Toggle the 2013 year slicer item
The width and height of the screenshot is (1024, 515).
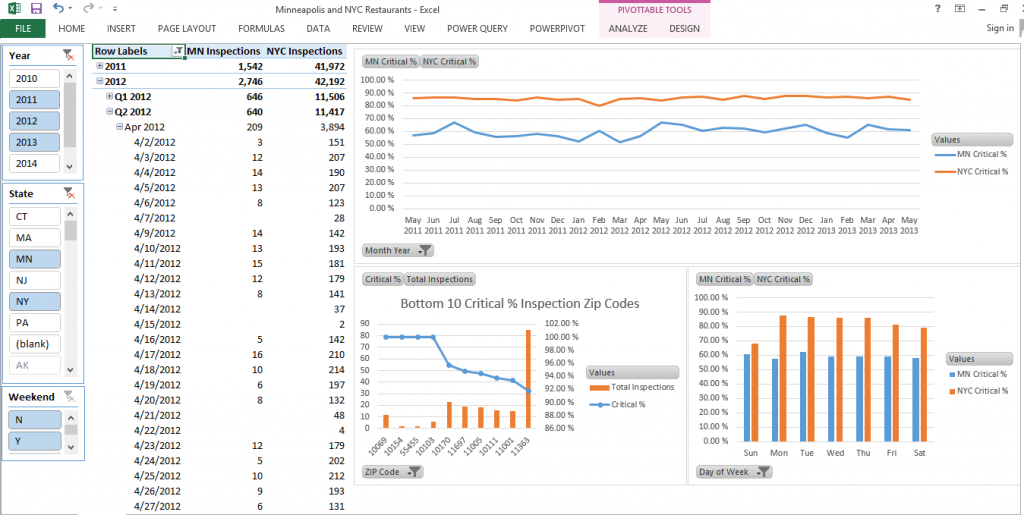[35, 142]
